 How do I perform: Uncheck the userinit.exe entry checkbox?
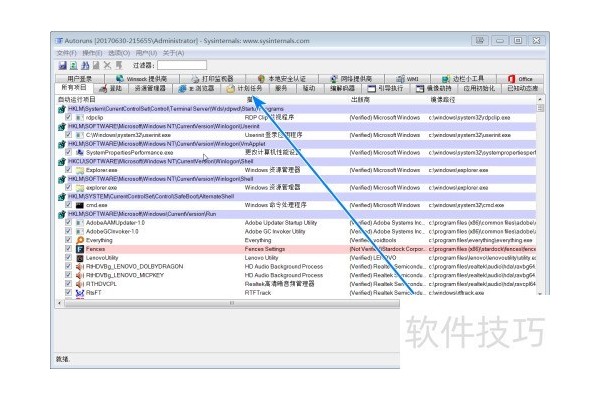point(68,135)
